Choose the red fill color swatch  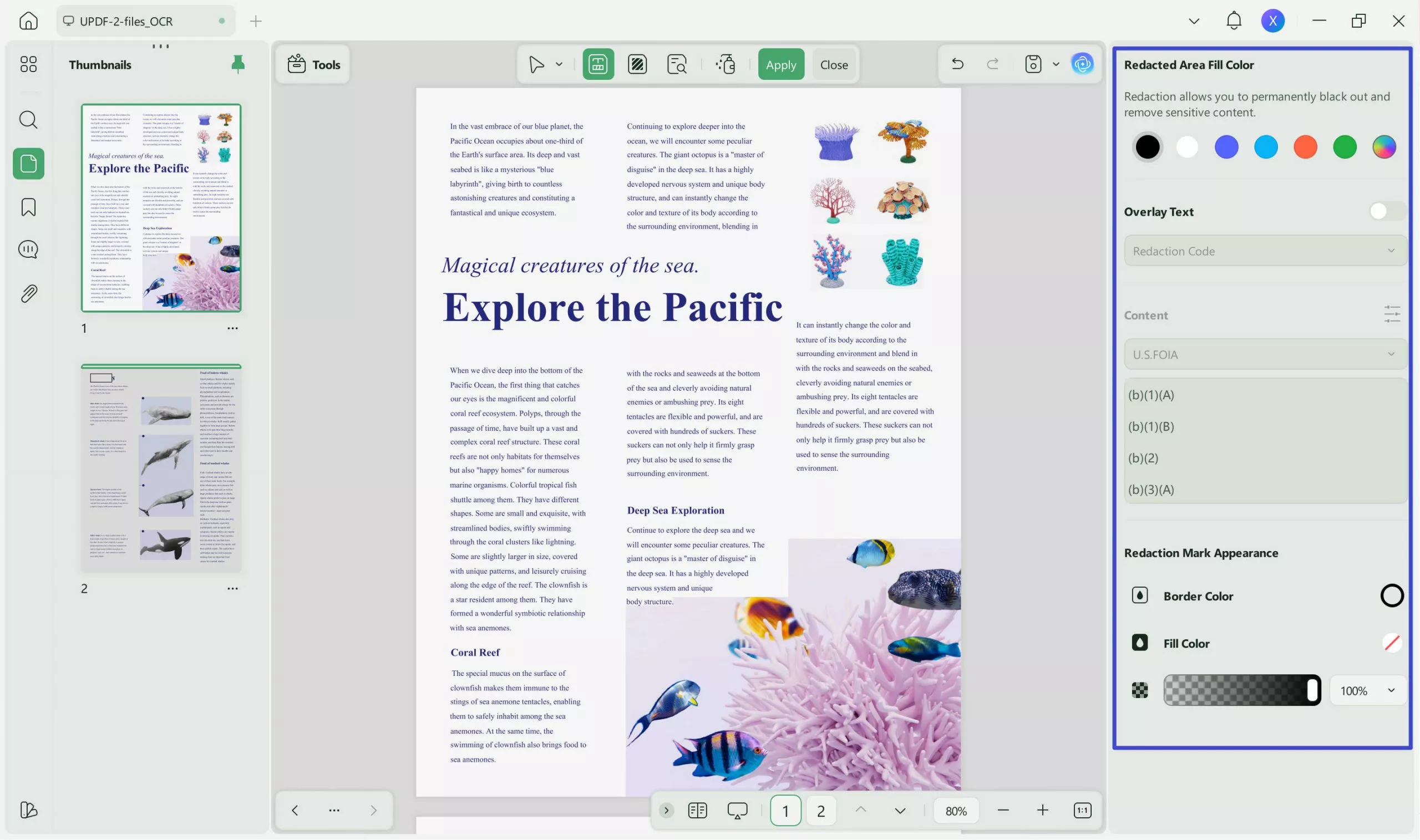point(1305,147)
